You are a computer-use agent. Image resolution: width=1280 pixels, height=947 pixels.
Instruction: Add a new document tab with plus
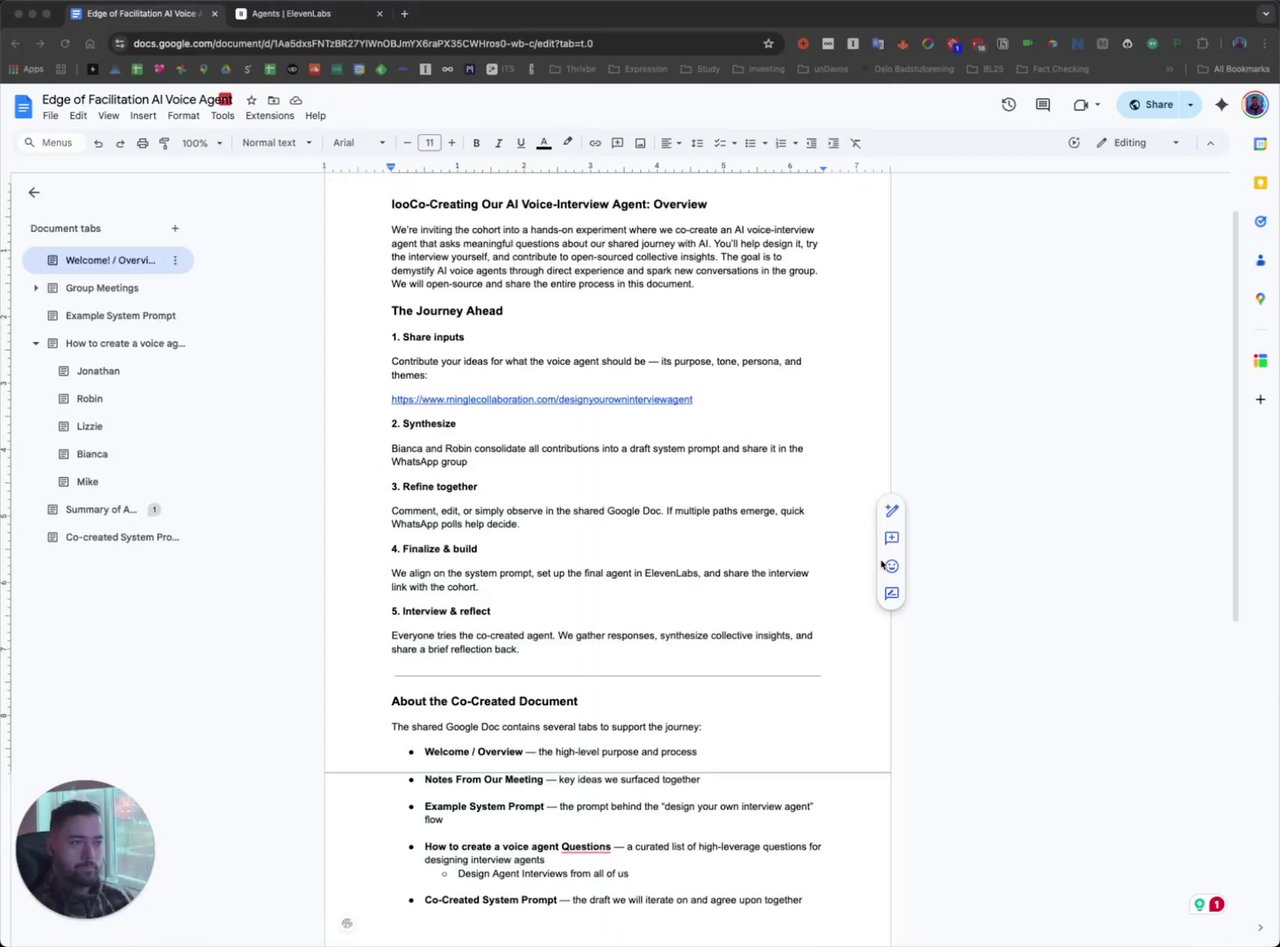175,228
